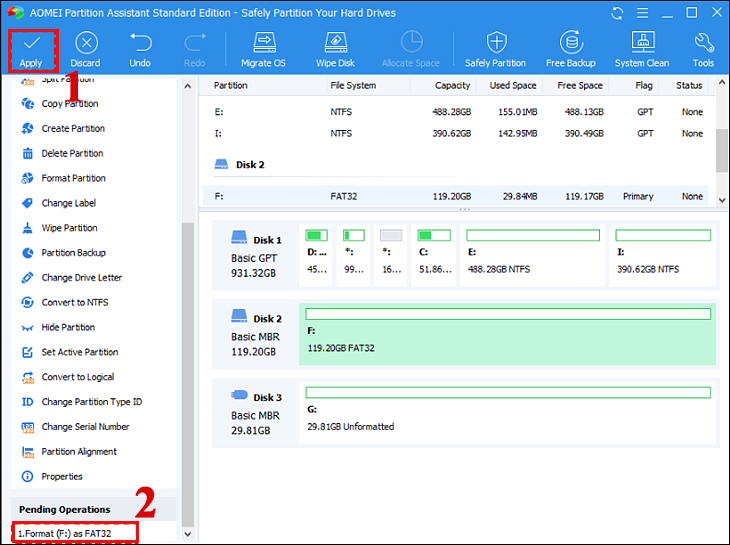Click the sidebar vertical scrollbar thumb

click(x=188, y=375)
